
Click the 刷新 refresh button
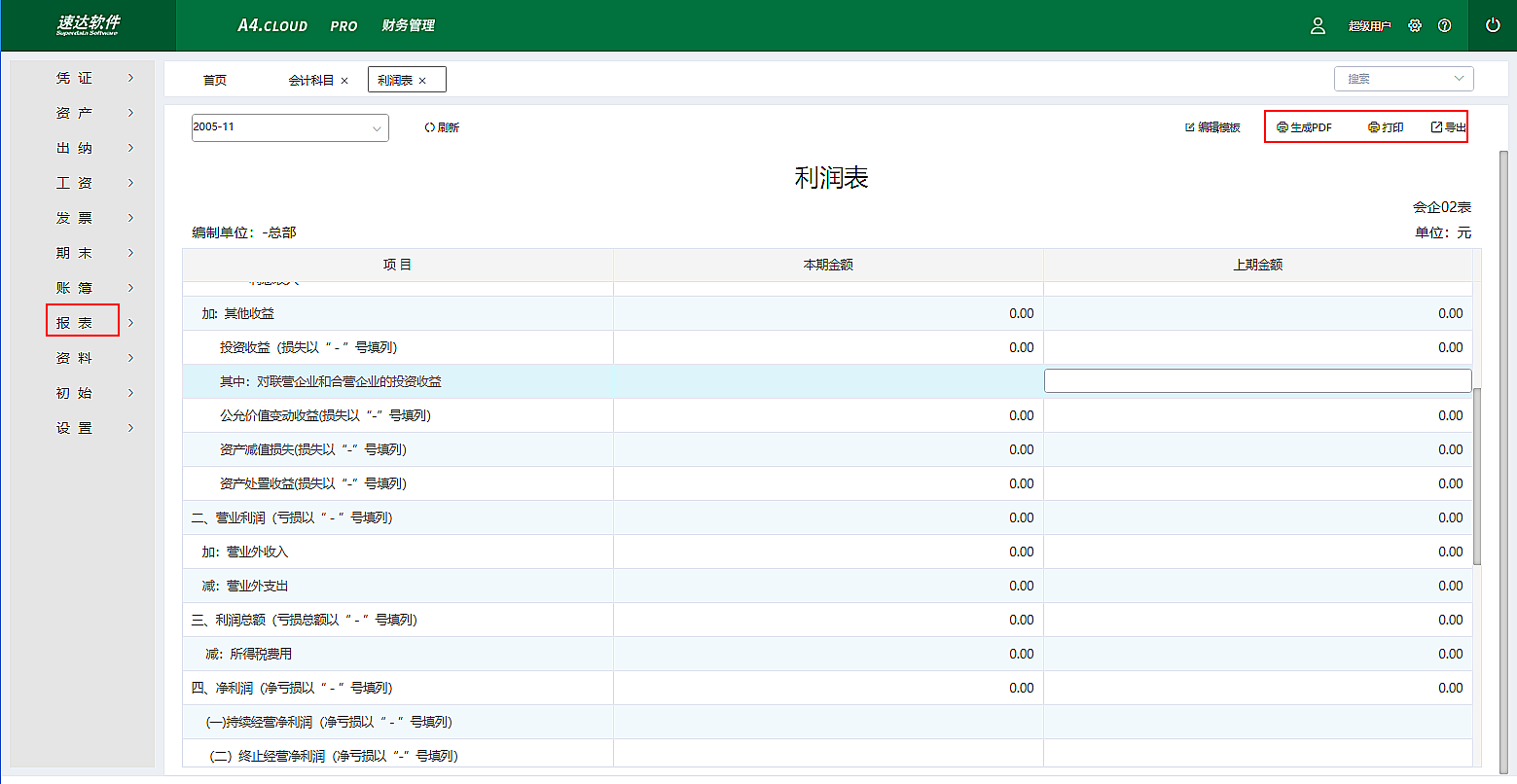point(442,127)
